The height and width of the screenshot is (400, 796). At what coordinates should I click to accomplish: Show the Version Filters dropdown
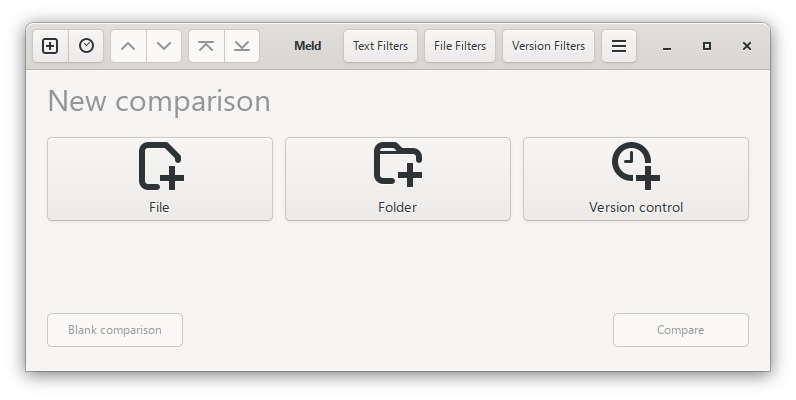click(548, 46)
